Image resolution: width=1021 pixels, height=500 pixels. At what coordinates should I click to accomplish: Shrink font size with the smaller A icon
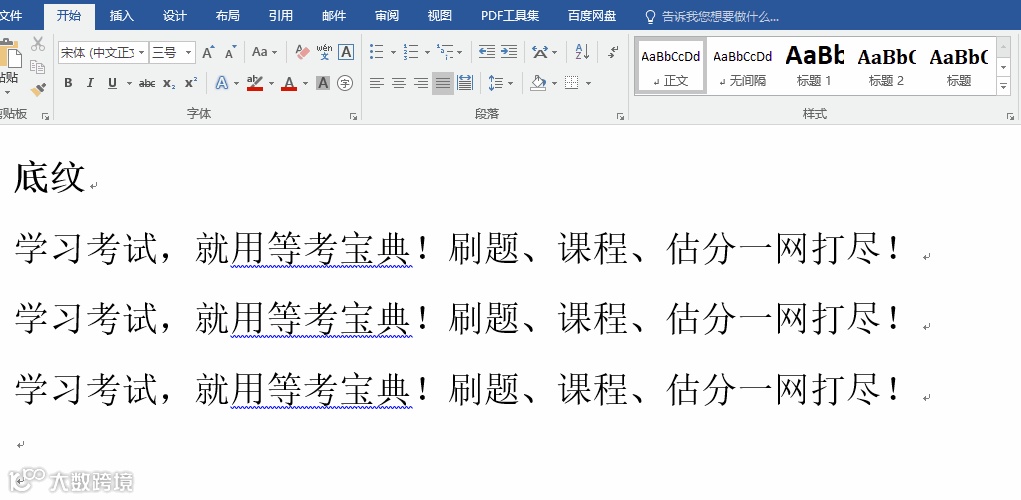tap(231, 52)
